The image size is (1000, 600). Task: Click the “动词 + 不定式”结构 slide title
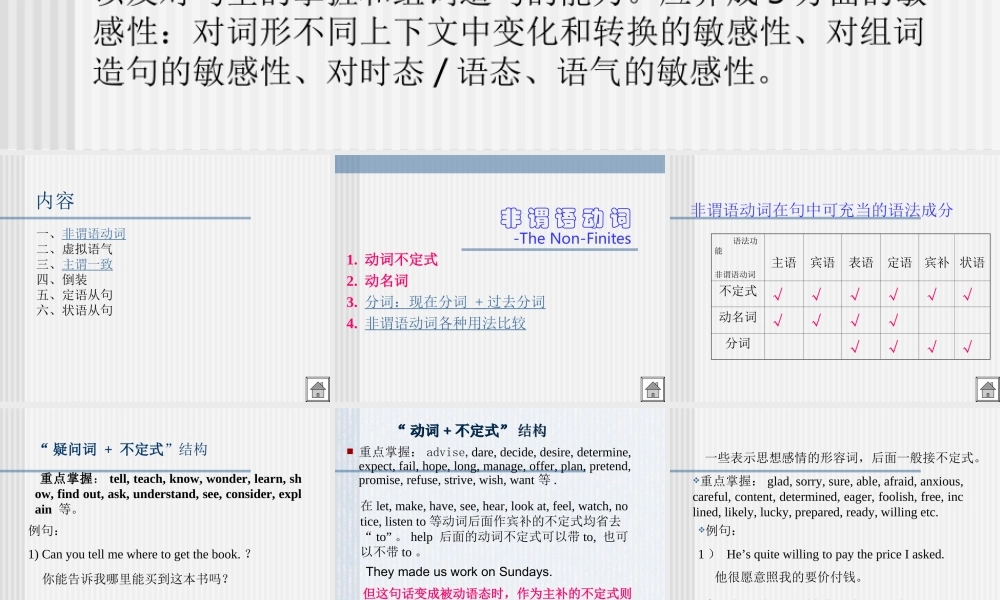coord(472,430)
